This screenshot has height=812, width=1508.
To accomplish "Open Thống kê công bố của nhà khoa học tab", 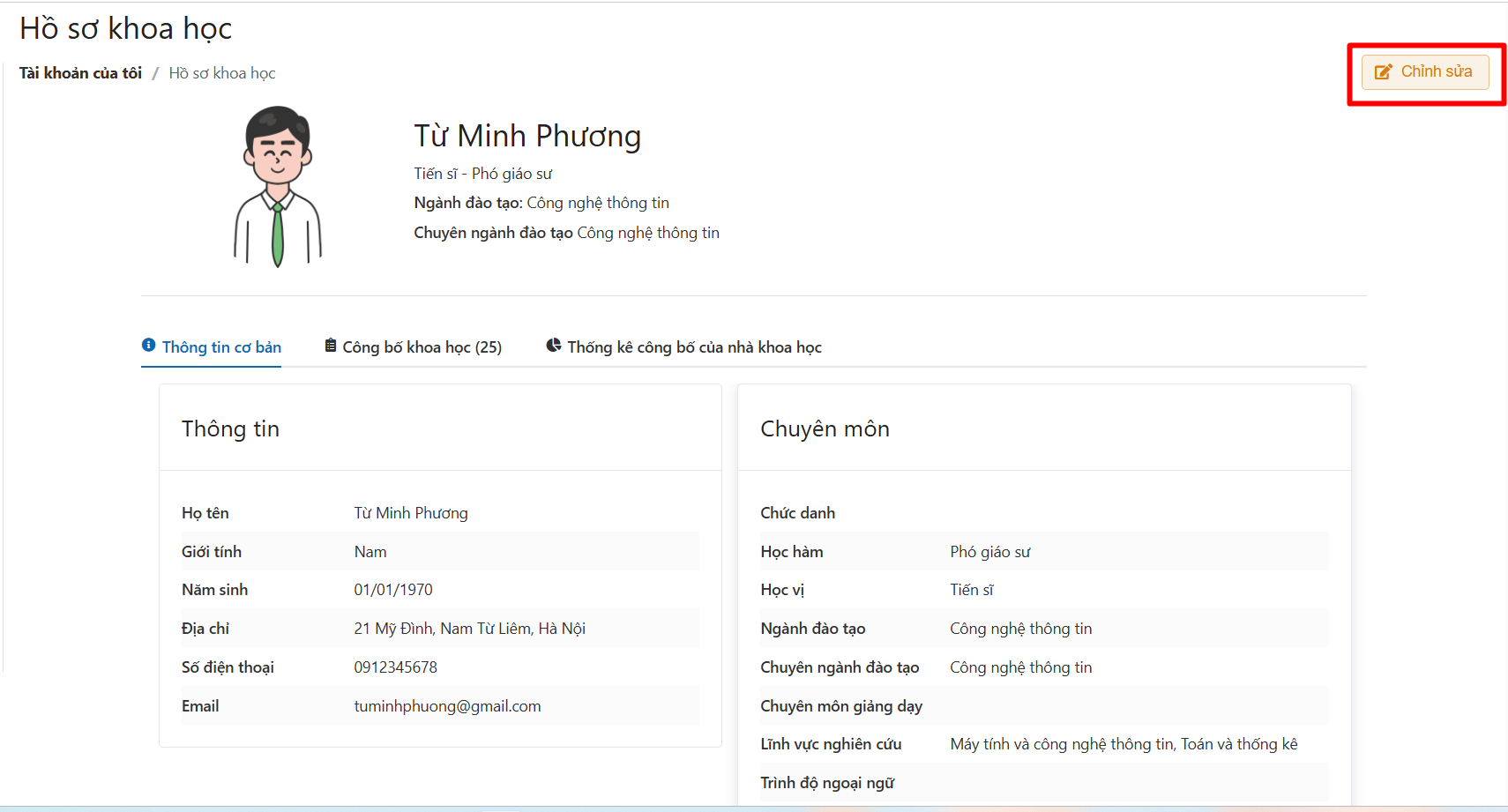I will click(694, 347).
